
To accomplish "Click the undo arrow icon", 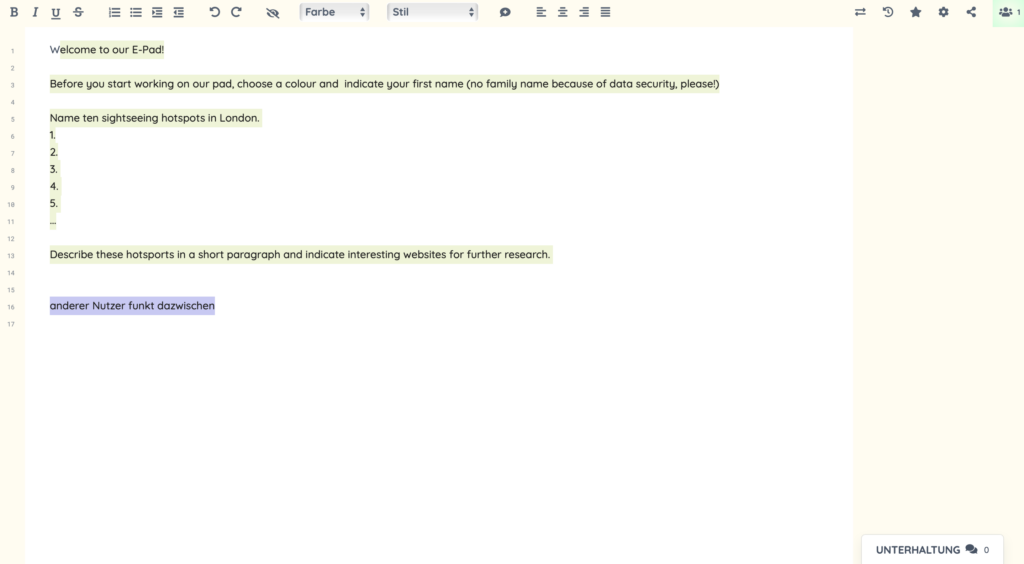I will click(214, 12).
